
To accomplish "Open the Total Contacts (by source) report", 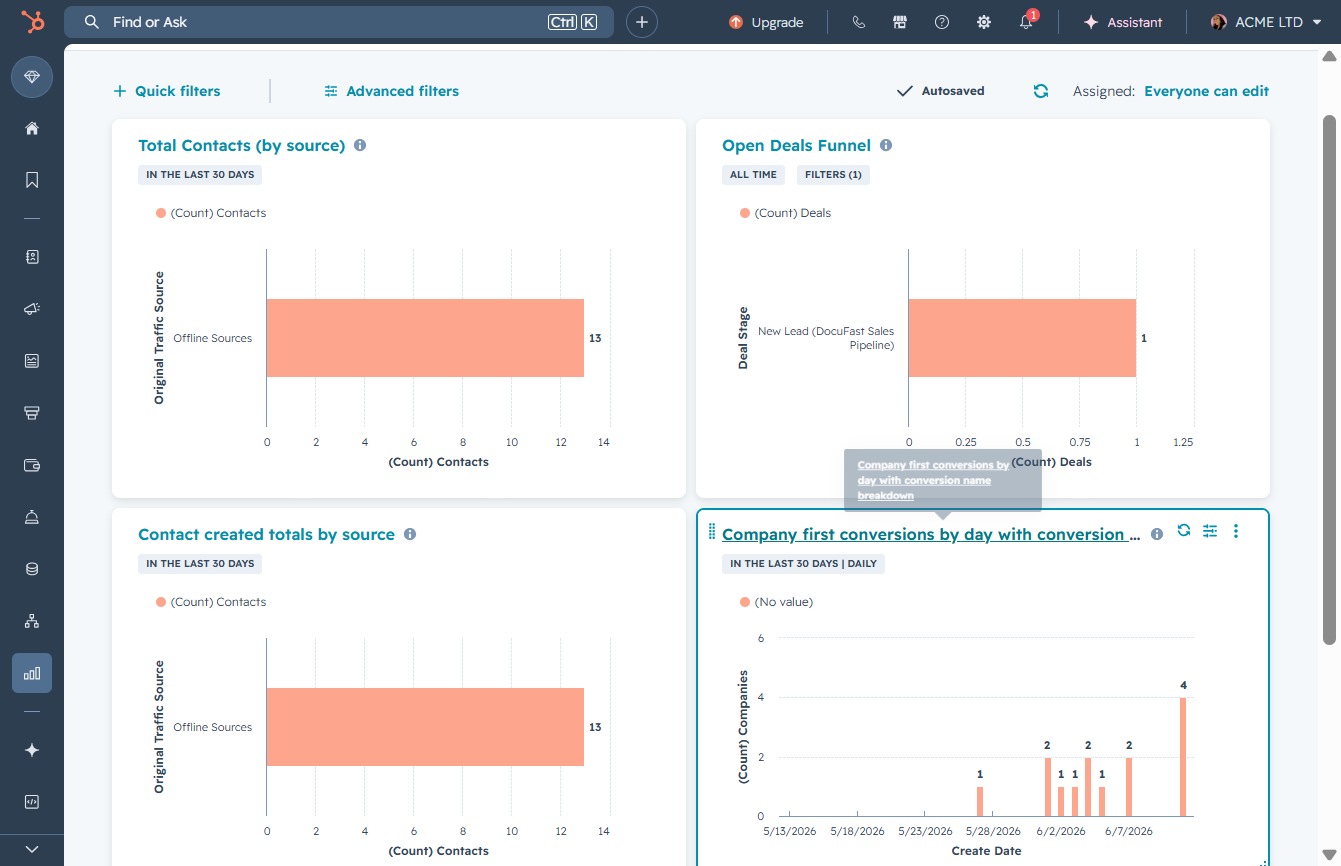I will click(241, 145).
